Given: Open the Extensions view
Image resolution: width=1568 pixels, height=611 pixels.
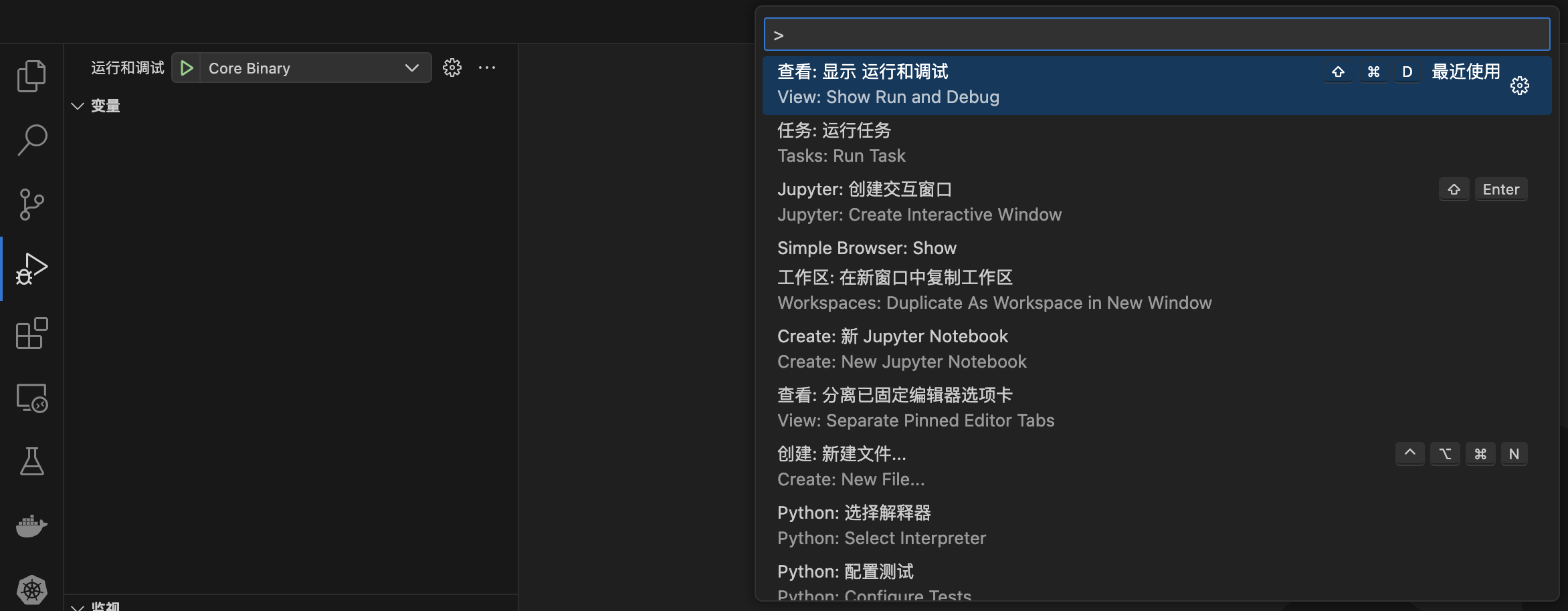Looking at the screenshot, I should (31, 333).
